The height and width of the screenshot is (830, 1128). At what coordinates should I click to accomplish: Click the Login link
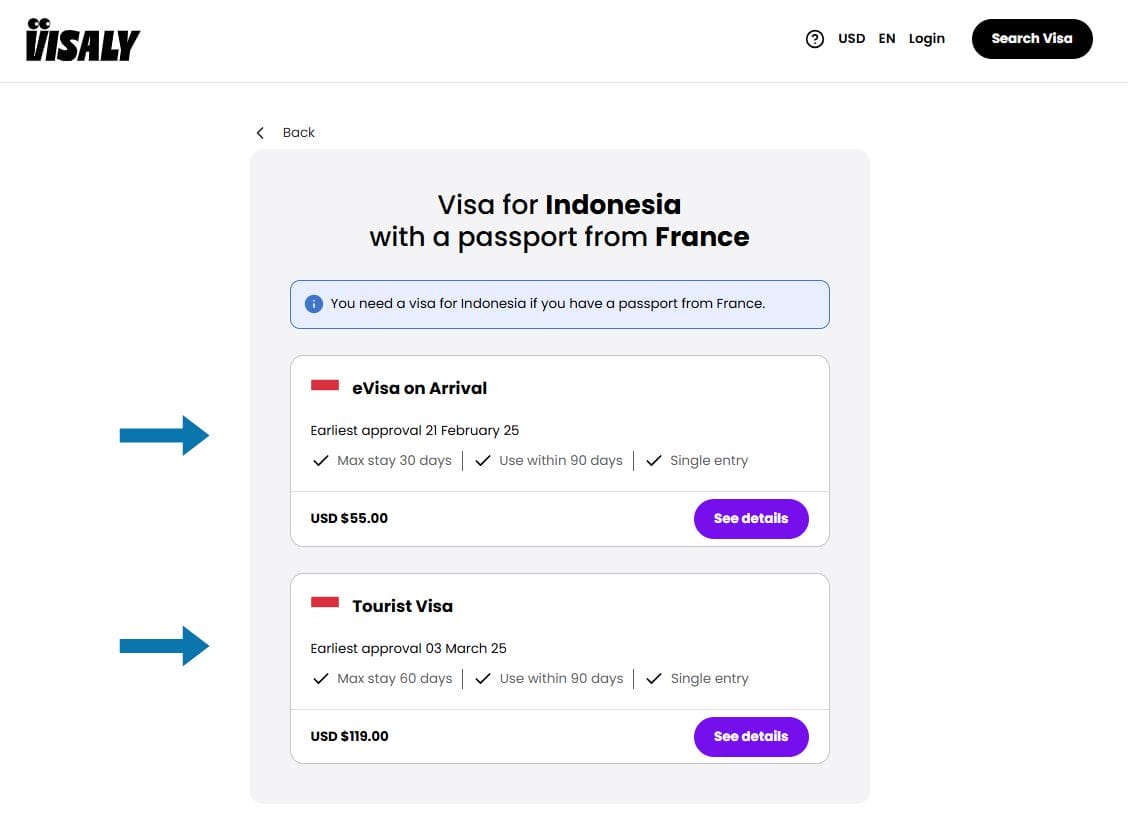[x=927, y=39]
